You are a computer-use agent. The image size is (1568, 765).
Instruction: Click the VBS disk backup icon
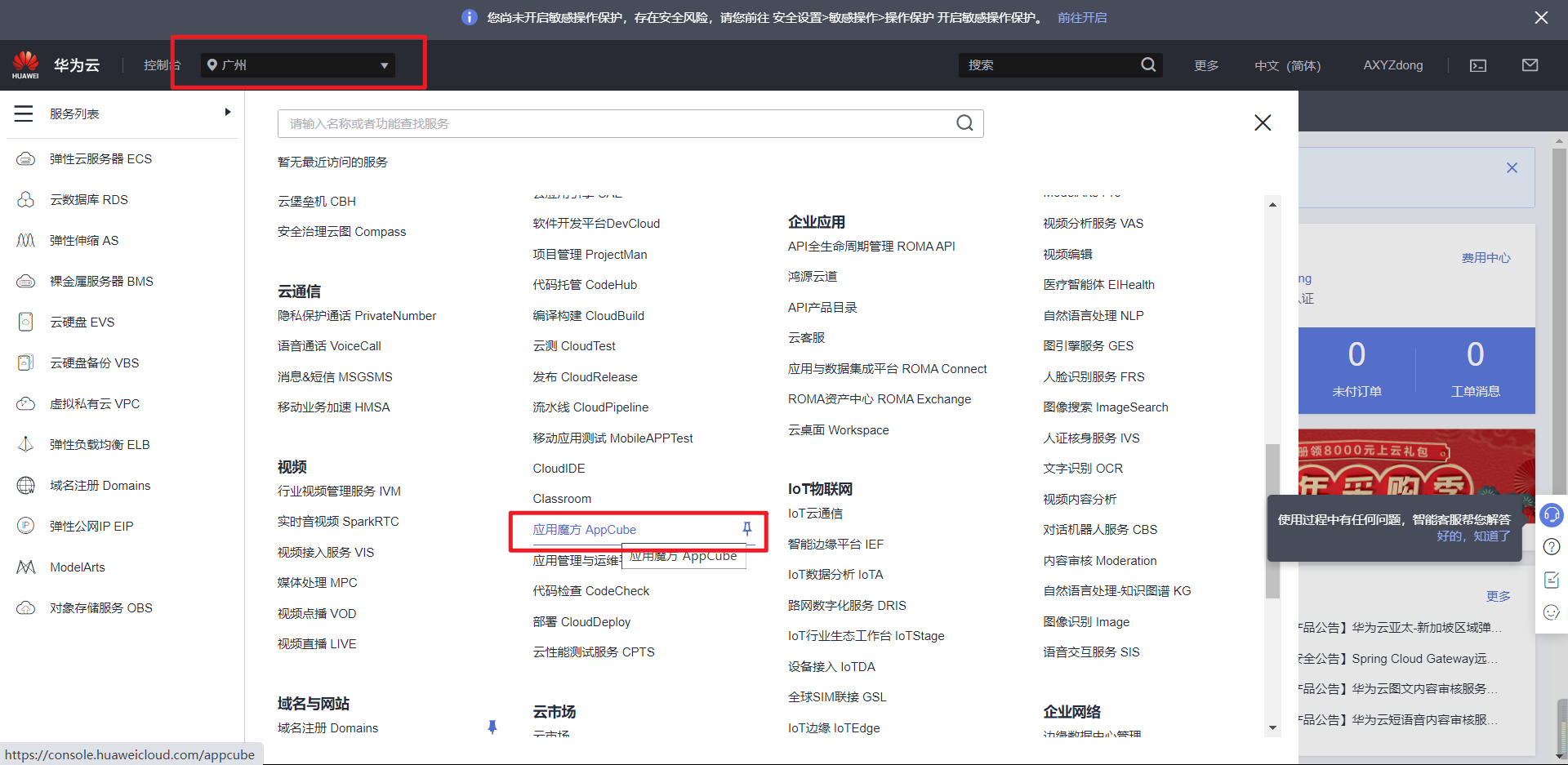26,362
